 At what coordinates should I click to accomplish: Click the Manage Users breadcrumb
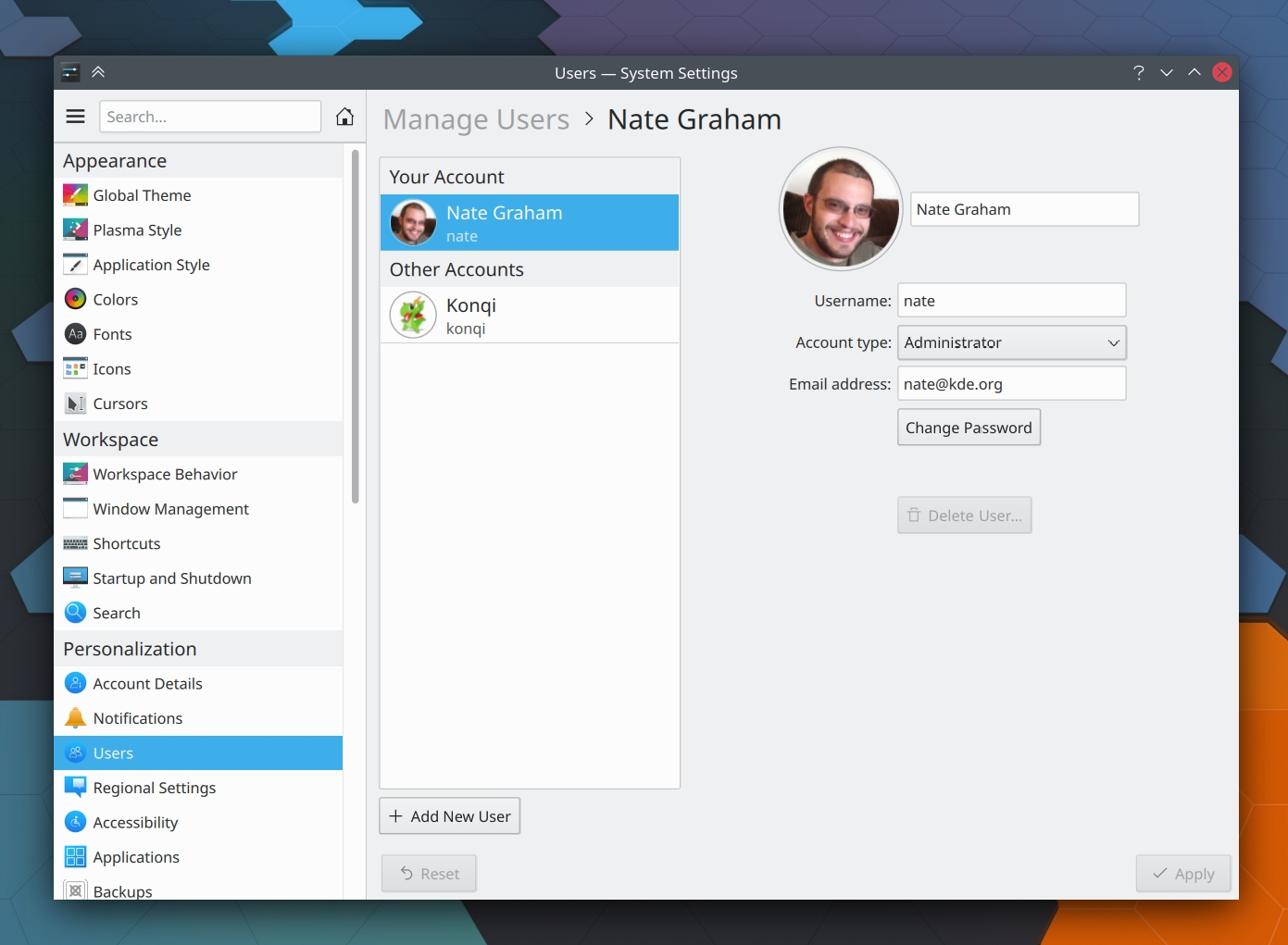476,119
